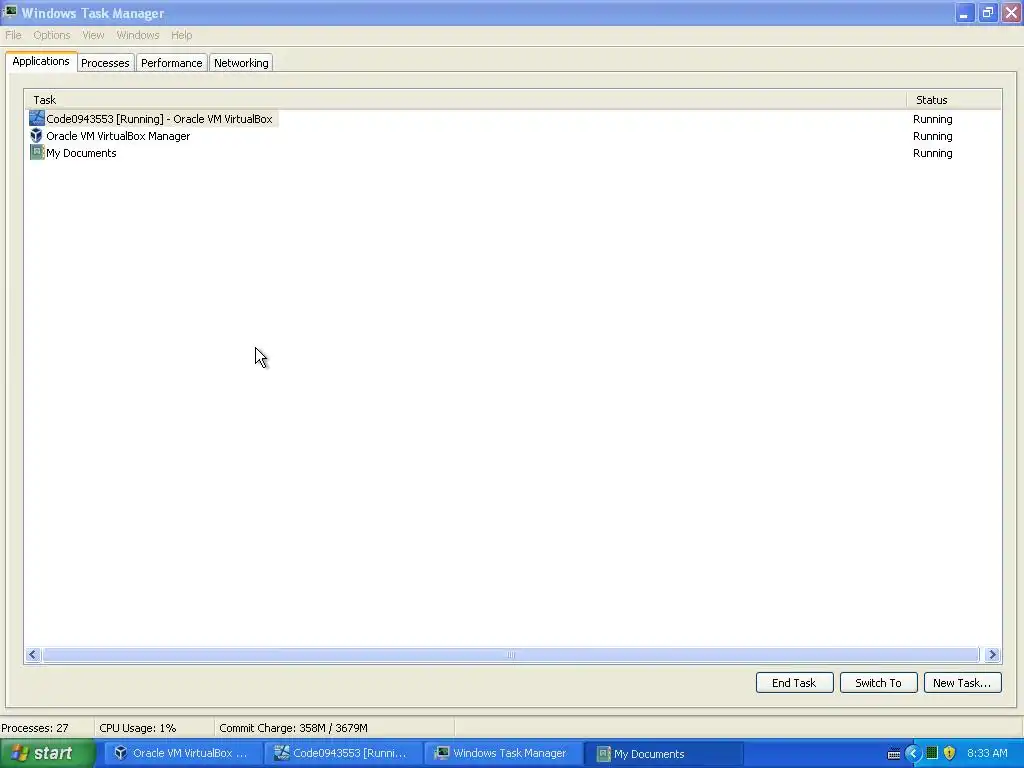Viewport: 1024px width, 768px height.
Task: Open the Help menu
Action: pos(182,35)
